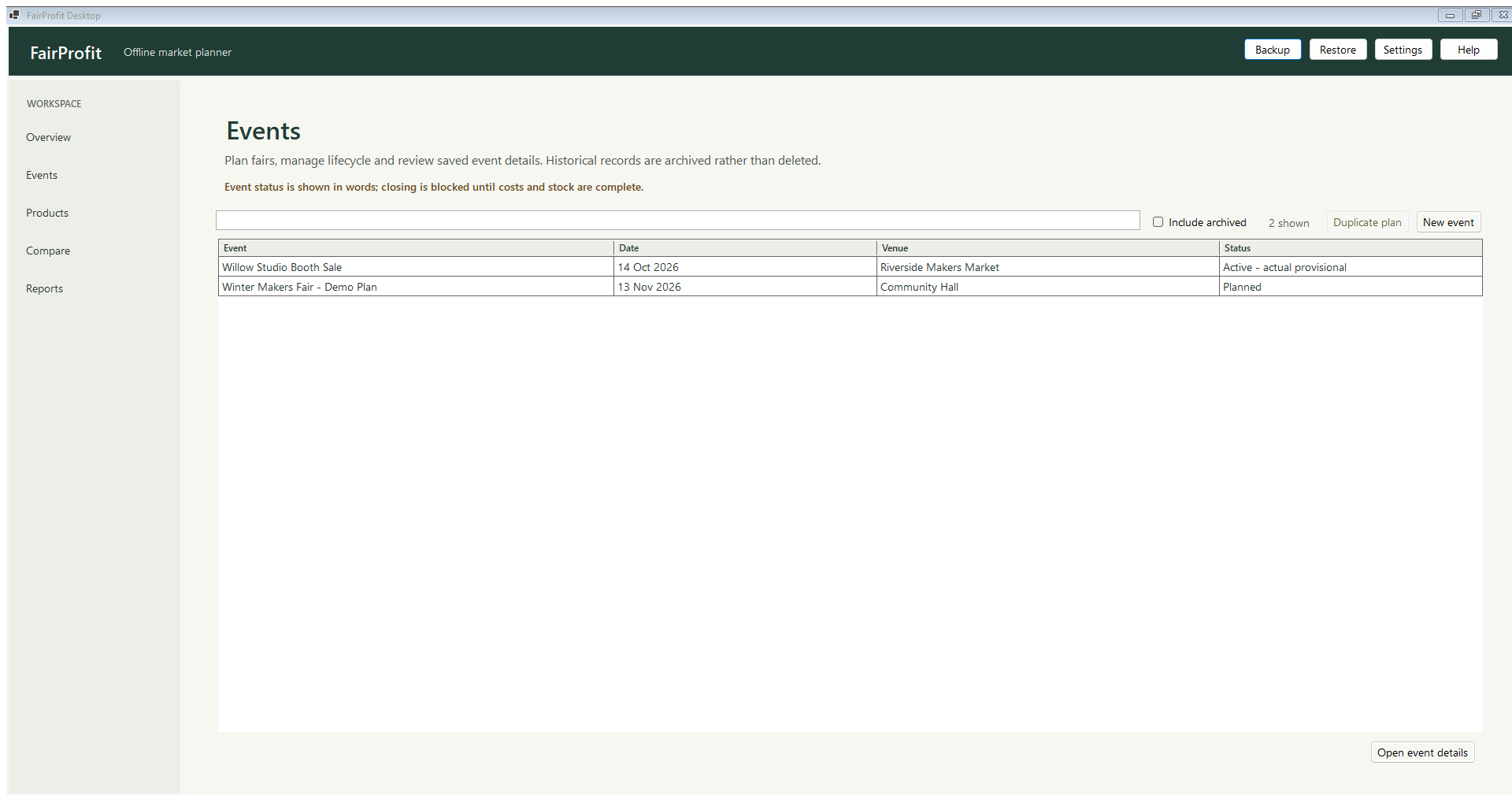1512x795 pixels.
Task: Click the Planned status cell
Action: 1351,287
